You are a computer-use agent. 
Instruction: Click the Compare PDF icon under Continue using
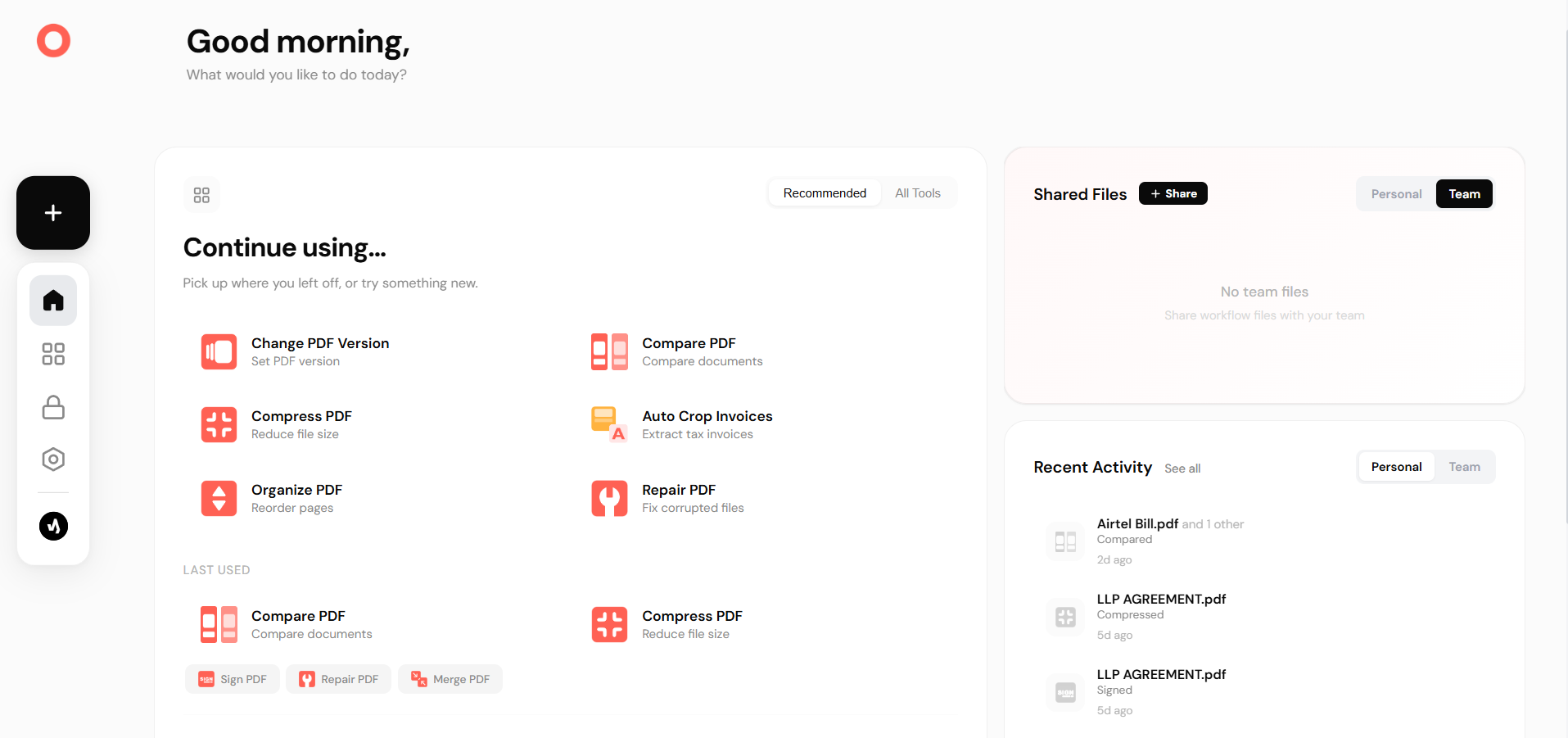coord(609,351)
